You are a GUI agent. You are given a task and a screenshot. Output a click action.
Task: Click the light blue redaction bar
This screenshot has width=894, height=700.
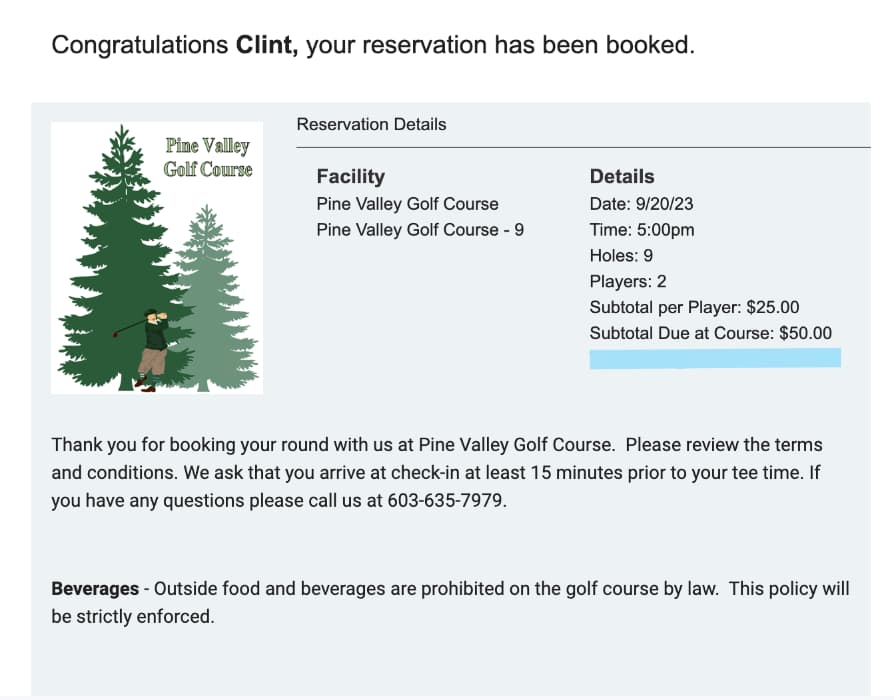(x=715, y=359)
